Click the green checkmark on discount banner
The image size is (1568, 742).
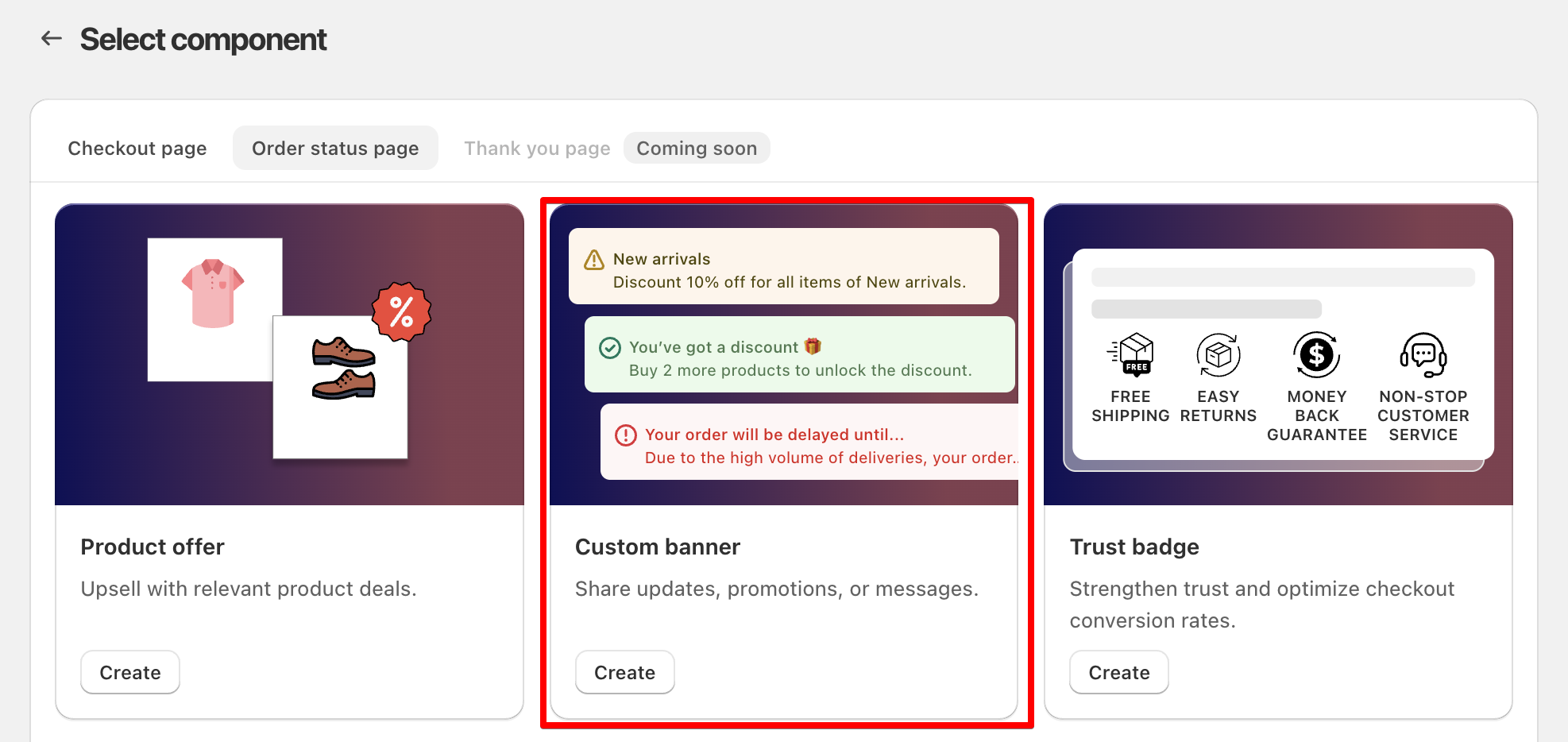[x=608, y=347]
